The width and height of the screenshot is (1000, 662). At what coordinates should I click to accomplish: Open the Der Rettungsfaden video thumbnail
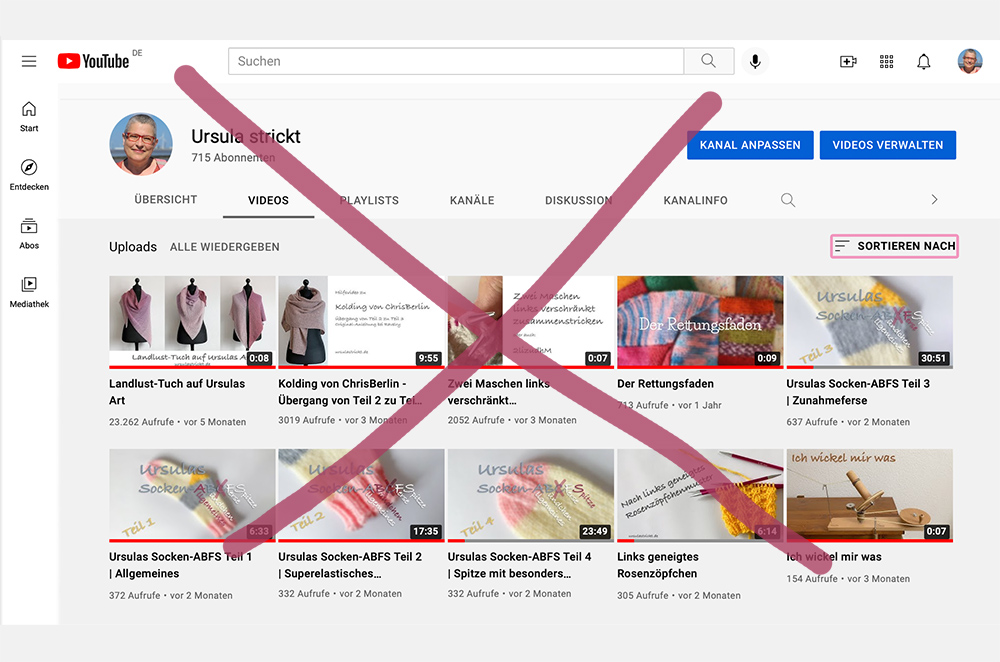click(x=700, y=322)
